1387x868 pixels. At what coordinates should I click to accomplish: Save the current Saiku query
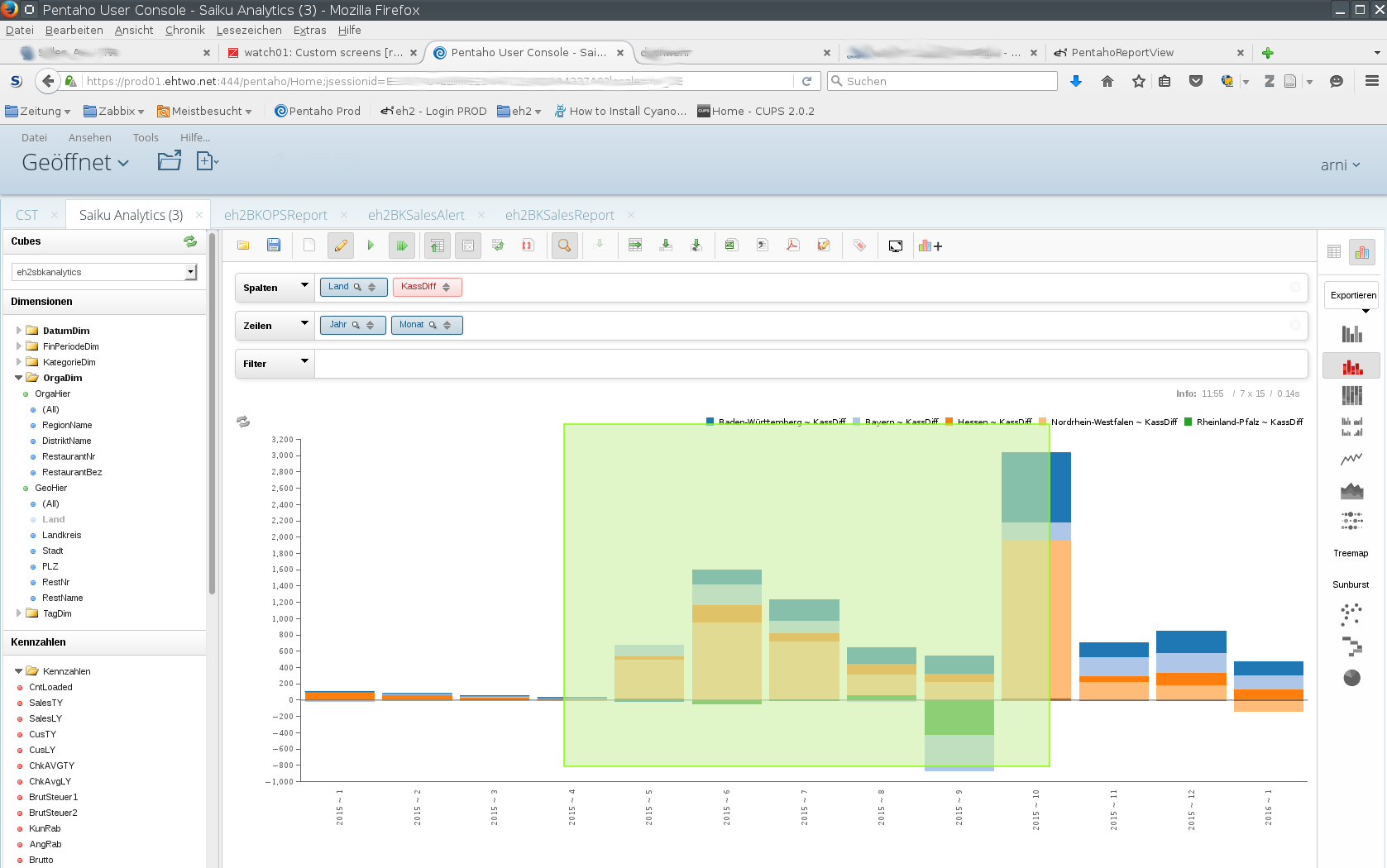coord(274,246)
